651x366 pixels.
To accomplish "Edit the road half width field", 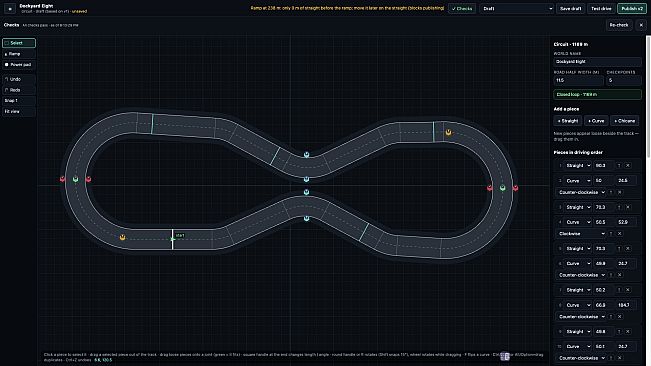I will [x=578, y=80].
